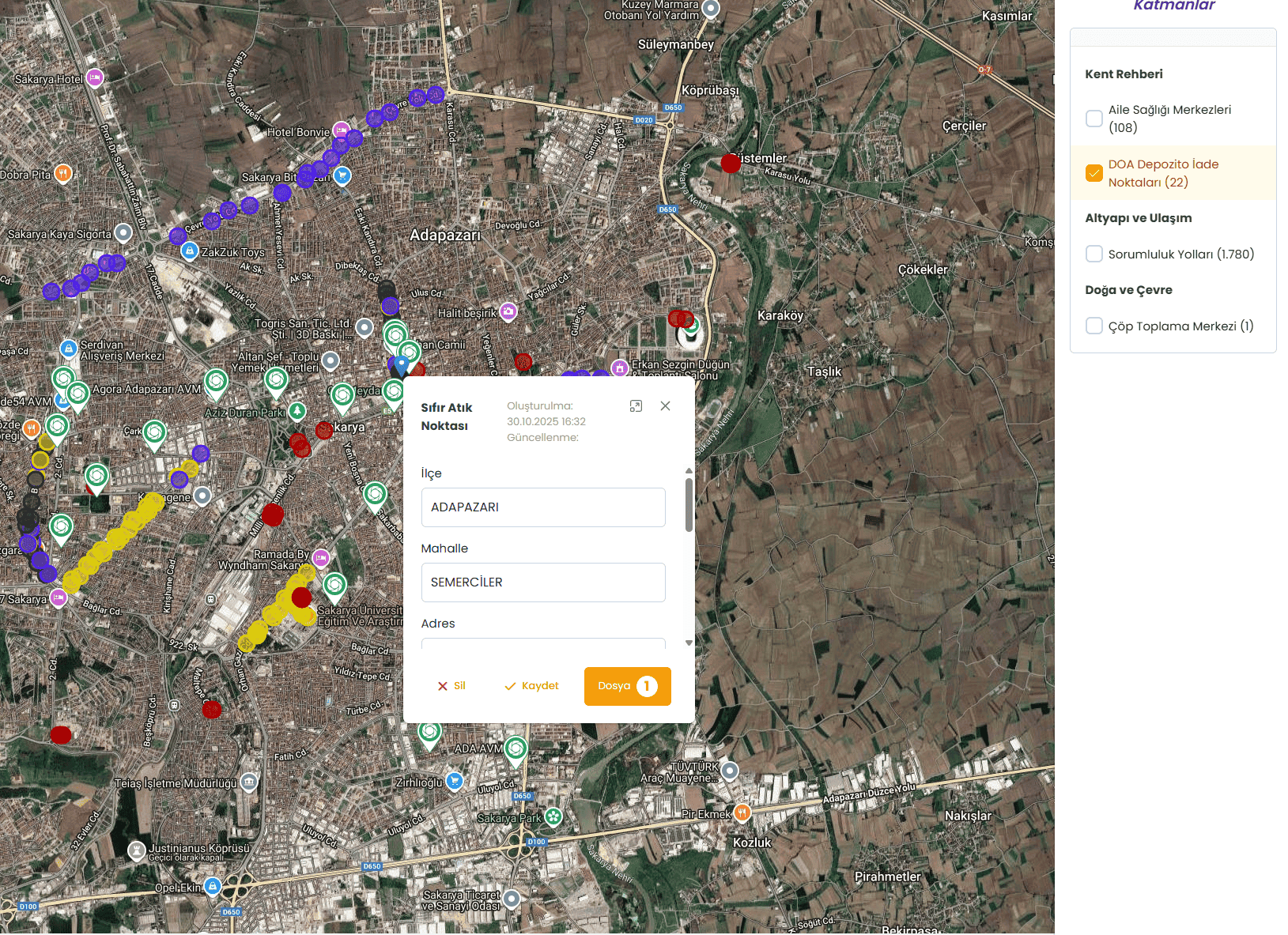
Task: Click the İlçe field showing ADAPAZARI
Action: point(543,507)
